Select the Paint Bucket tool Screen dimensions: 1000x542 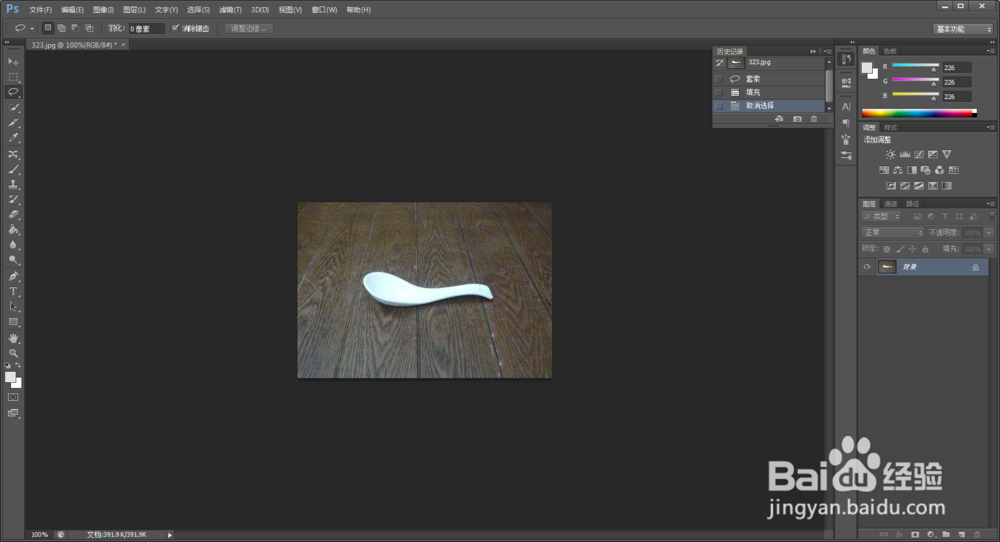click(x=13, y=230)
